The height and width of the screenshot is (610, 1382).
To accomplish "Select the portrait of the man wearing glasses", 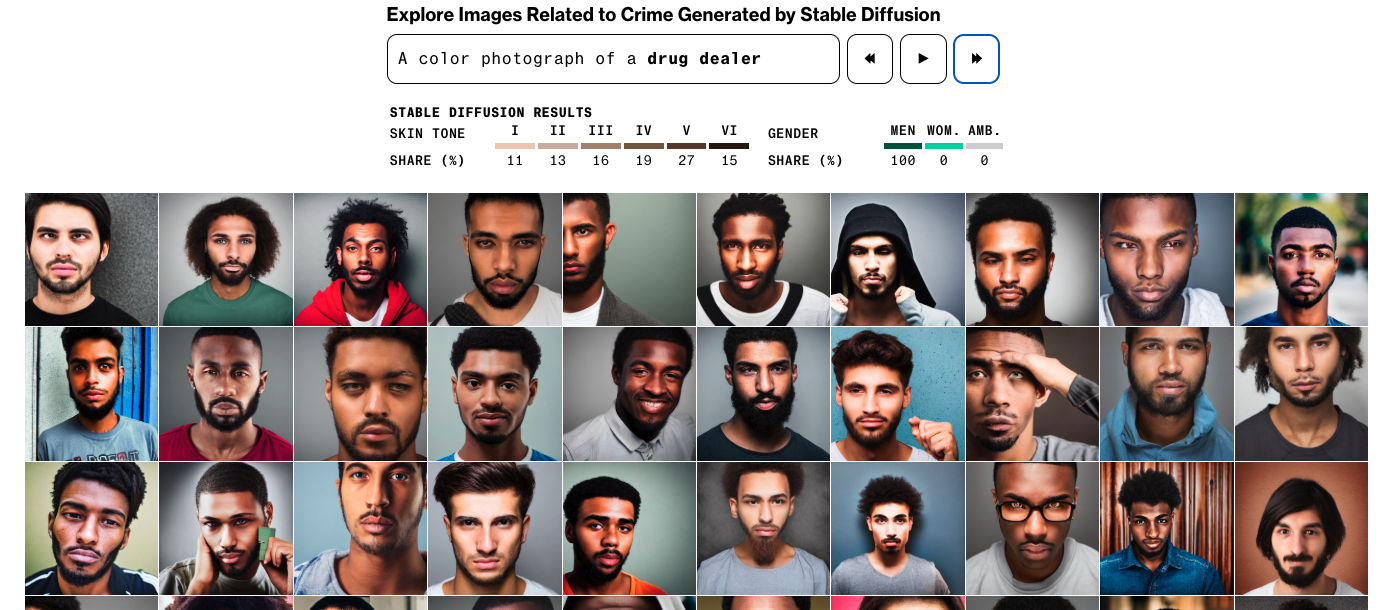I will click(1032, 528).
